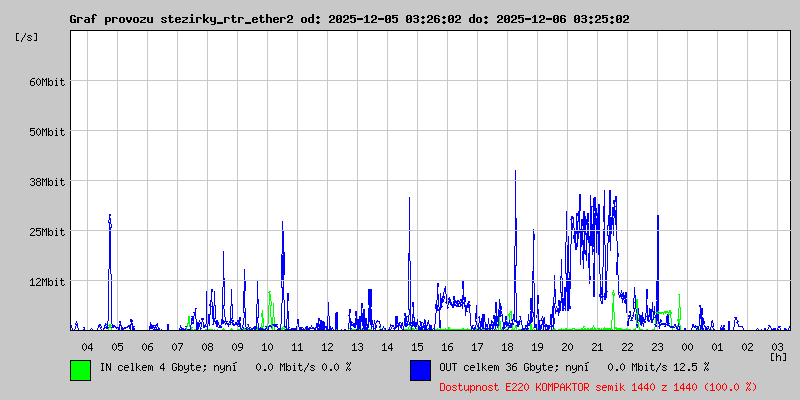Screen dimensions: 800x400
Task: Click the blue OUT legend color swatch
Action: click(x=420, y=370)
